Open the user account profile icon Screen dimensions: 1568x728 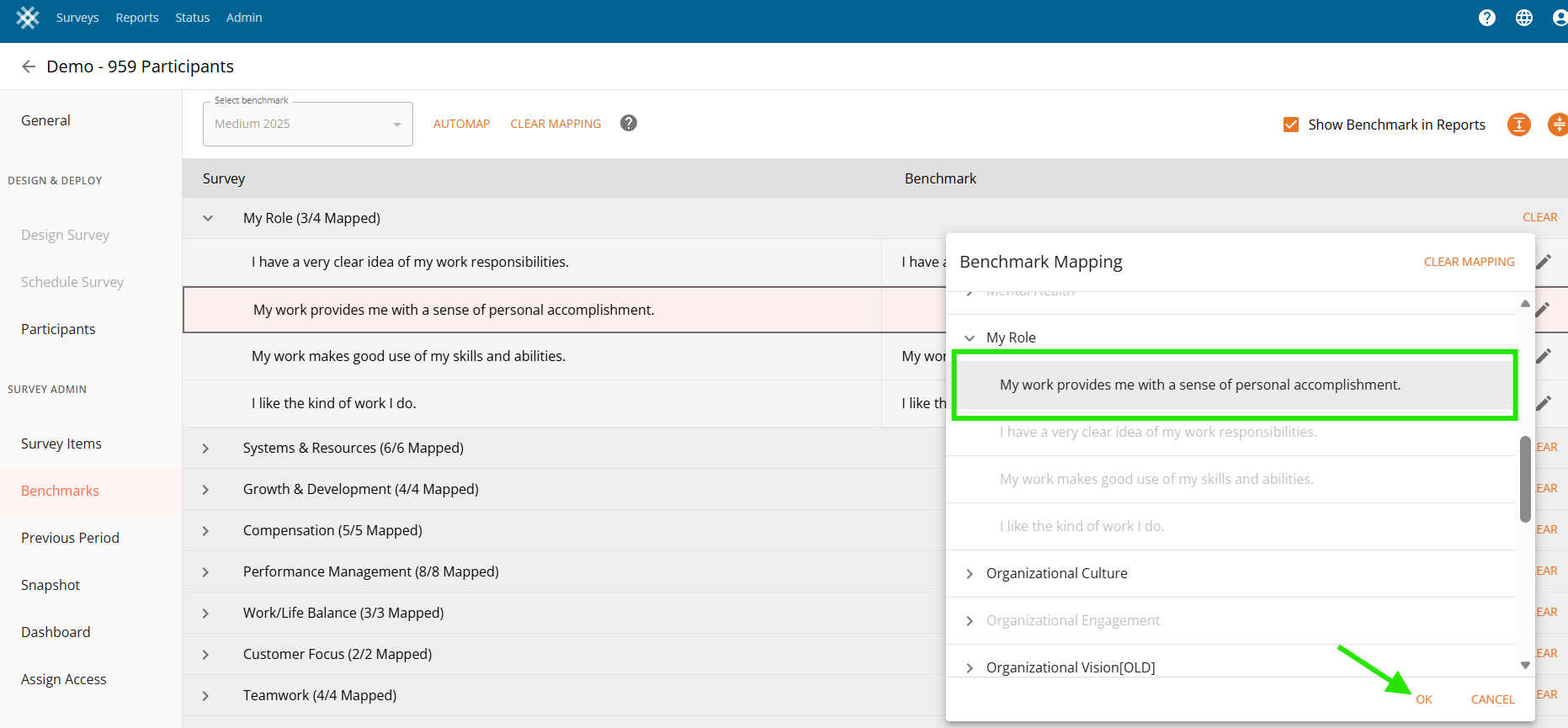pos(1559,18)
